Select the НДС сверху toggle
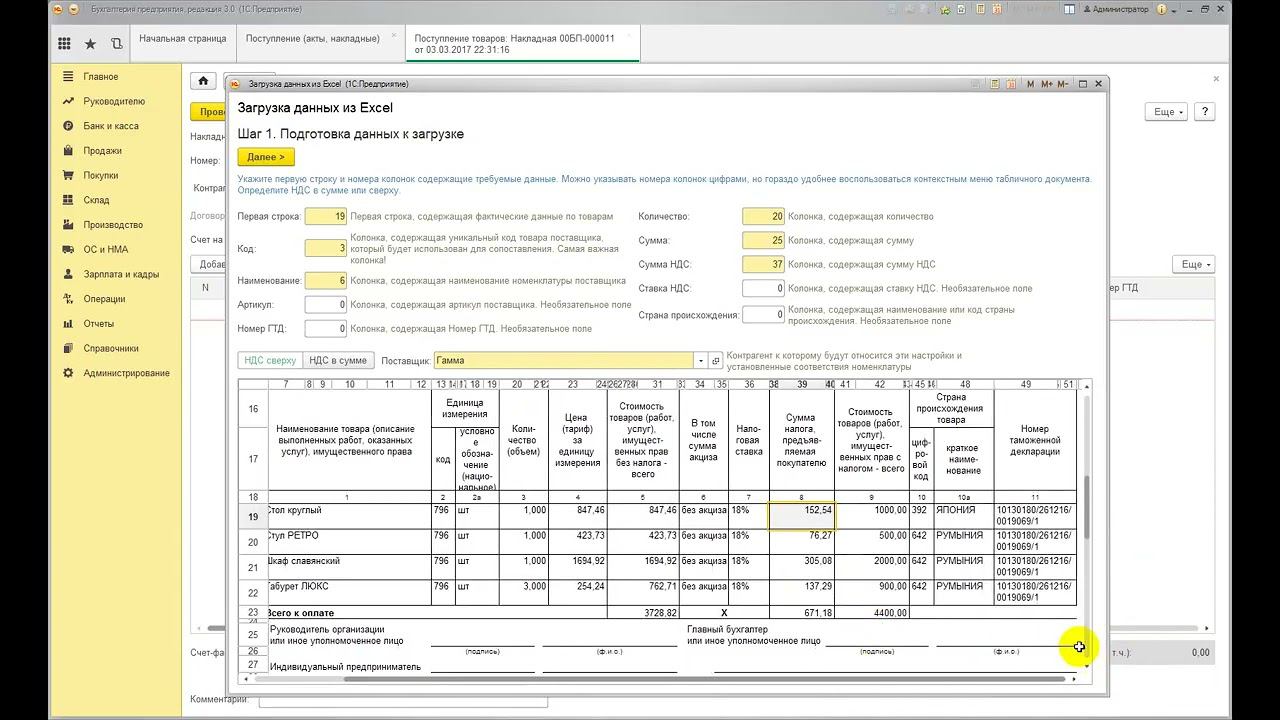Image resolution: width=1280 pixels, height=720 pixels. click(x=270, y=361)
